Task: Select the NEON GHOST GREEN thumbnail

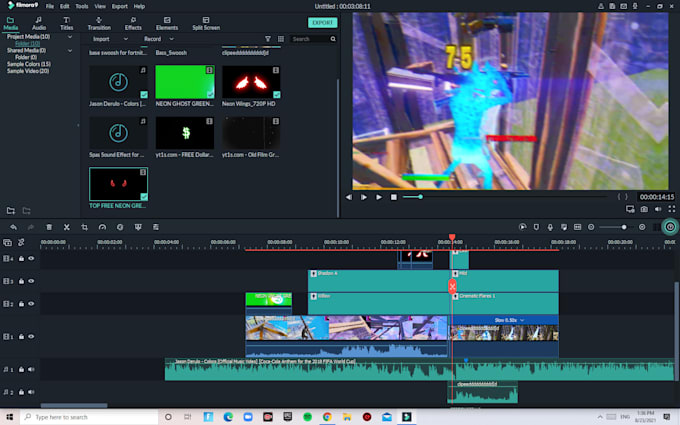Action: click(185, 82)
